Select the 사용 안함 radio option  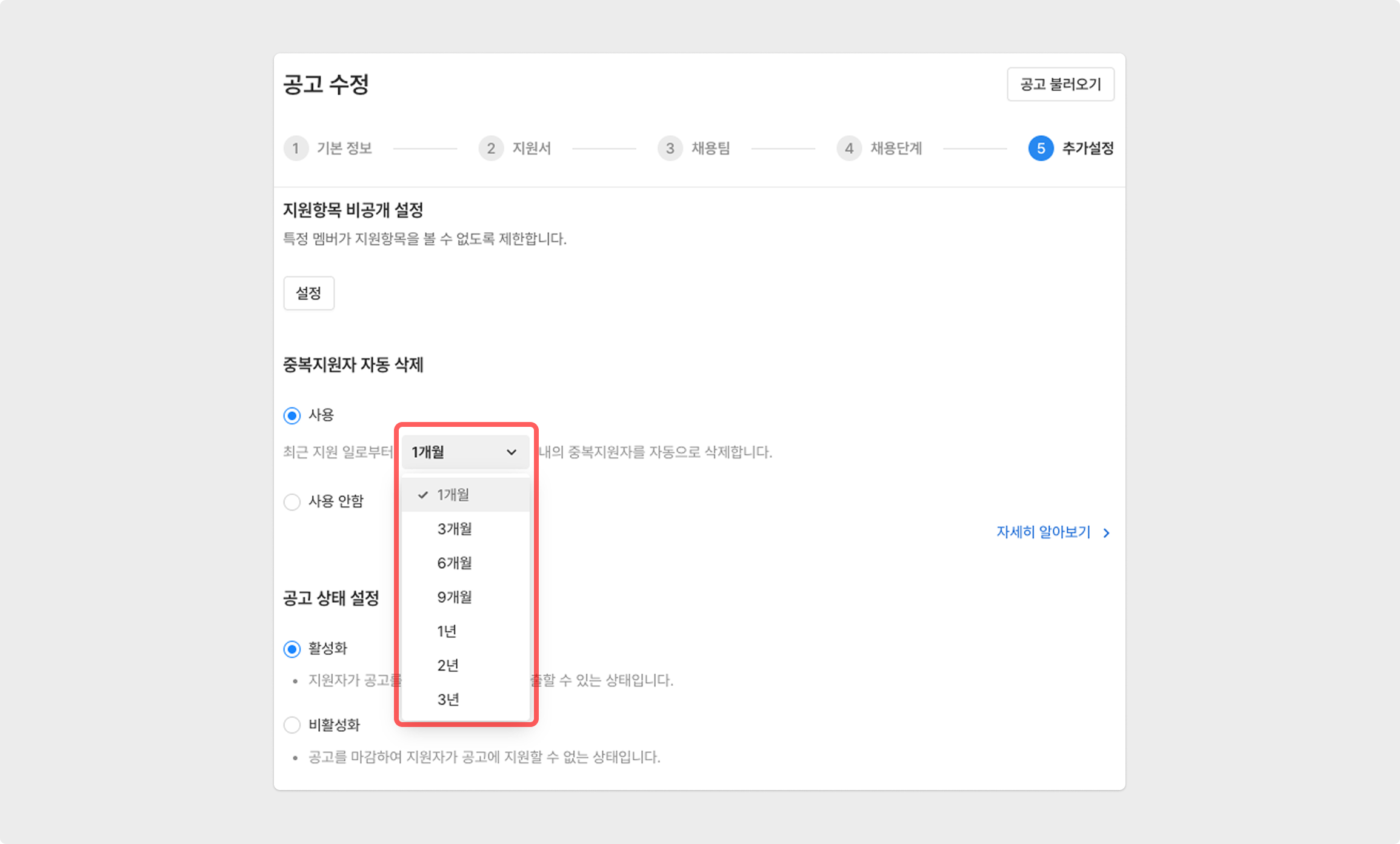292,502
